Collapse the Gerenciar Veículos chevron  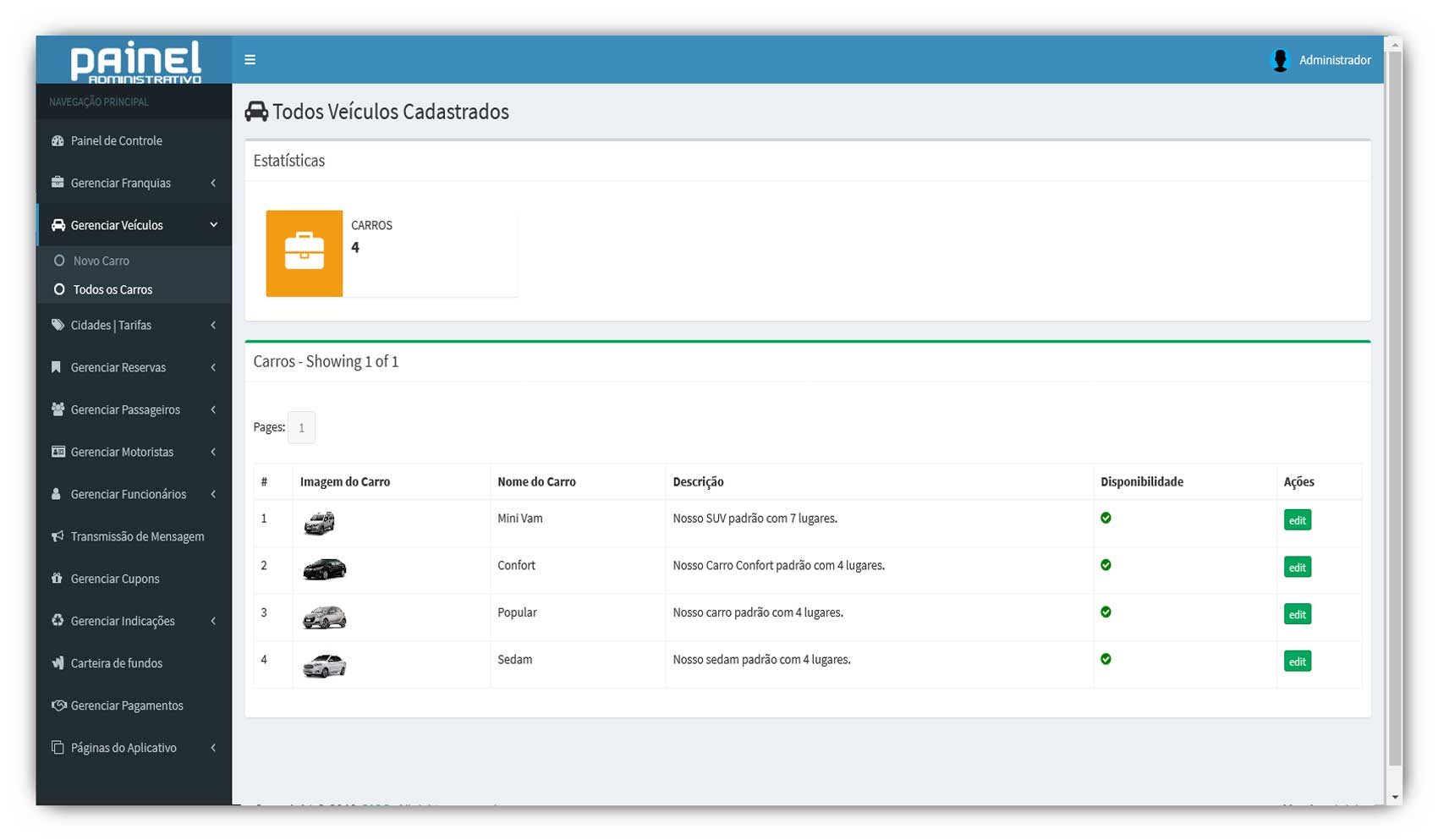click(213, 225)
